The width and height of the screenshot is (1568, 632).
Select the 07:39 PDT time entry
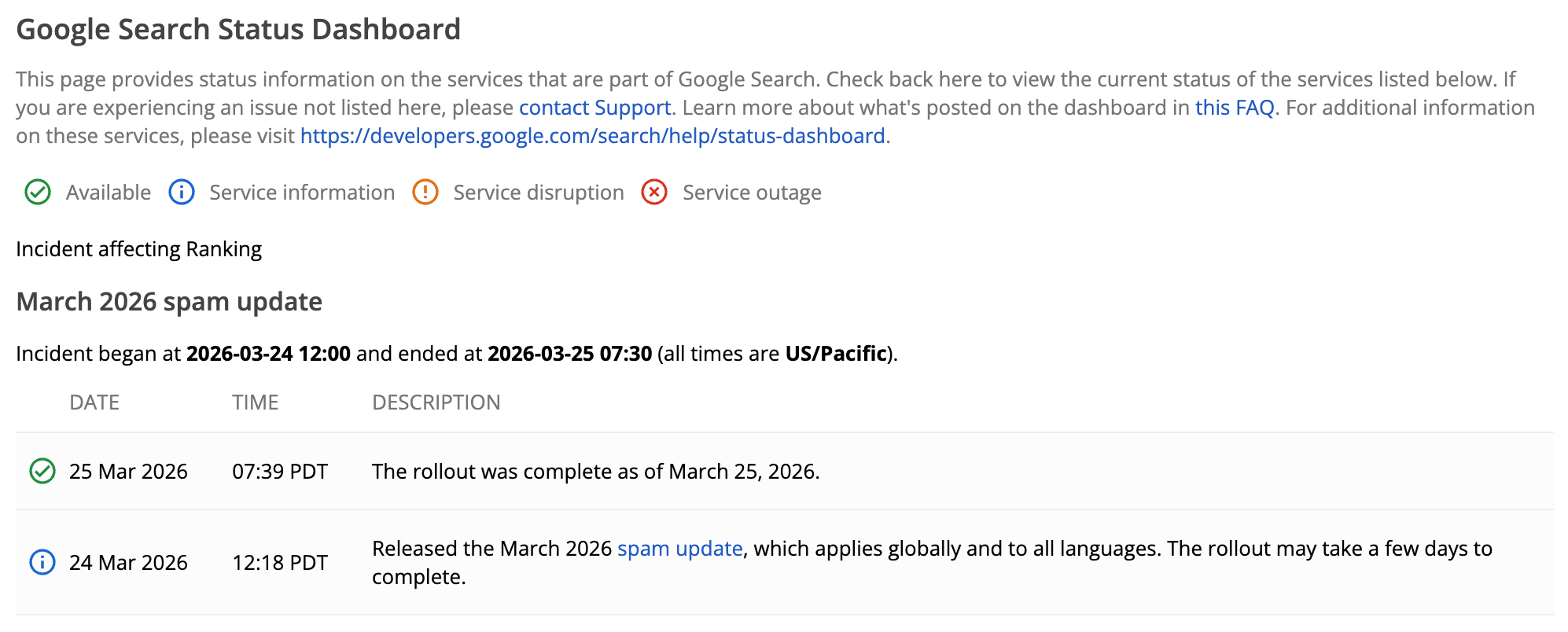click(279, 472)
